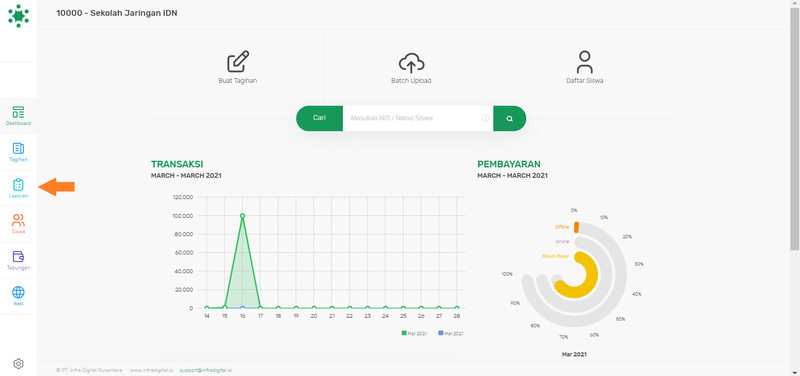The image size is (800, 376).
Task: Toggle the blue Mar 2021 legend entry
Action: (451, 333)
